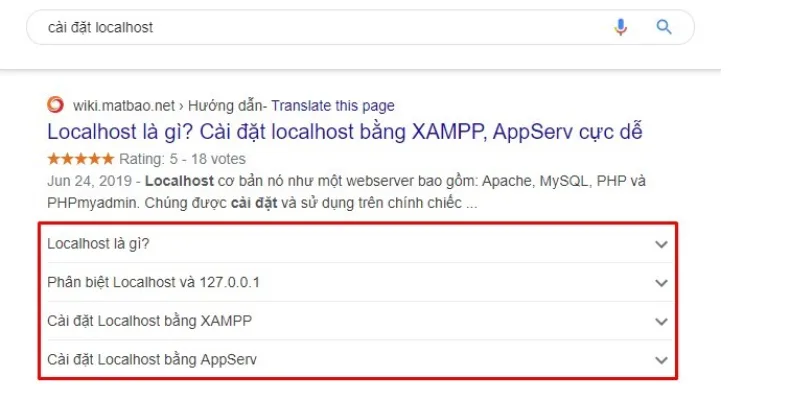Viewport: 800px width, 400px height.
Task: Expand chevron on "Localhost là gì?" row
Action: click(661, 244)
